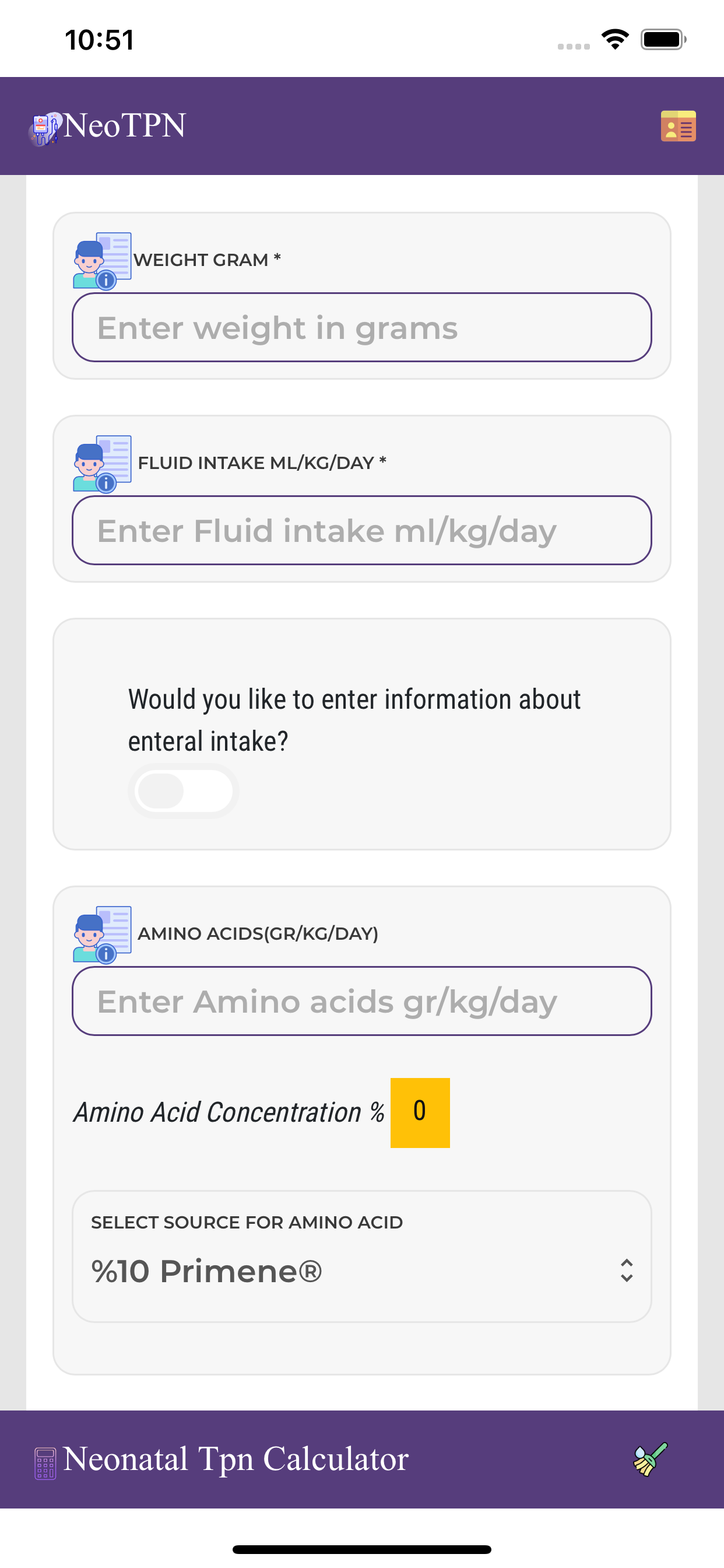Tap the Neonatal Tpn Calculator label
The height and width of the screenshot is (1568, 724).
pyautogui.click(x=236, y=1459)
